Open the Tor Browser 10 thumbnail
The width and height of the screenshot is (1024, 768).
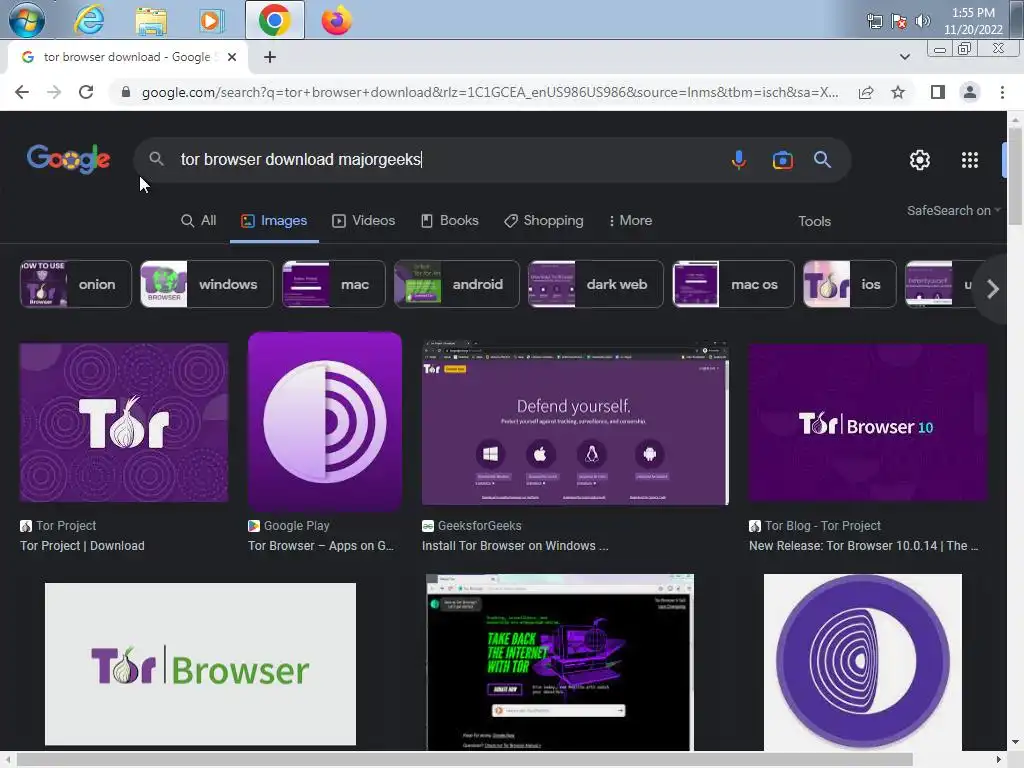(x=867, y=423)
